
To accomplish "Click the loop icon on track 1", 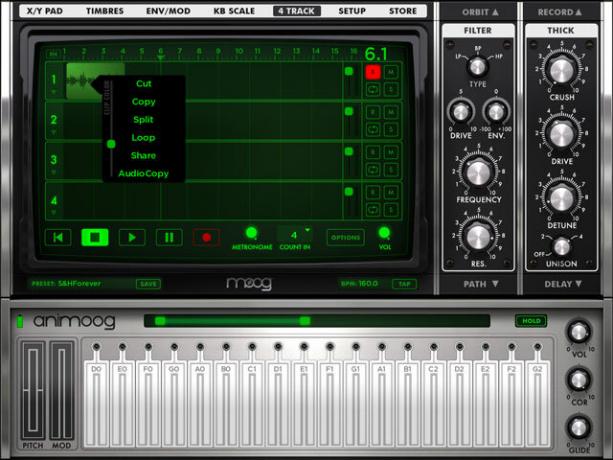I will pyautogui.click(x=373, y=89).
